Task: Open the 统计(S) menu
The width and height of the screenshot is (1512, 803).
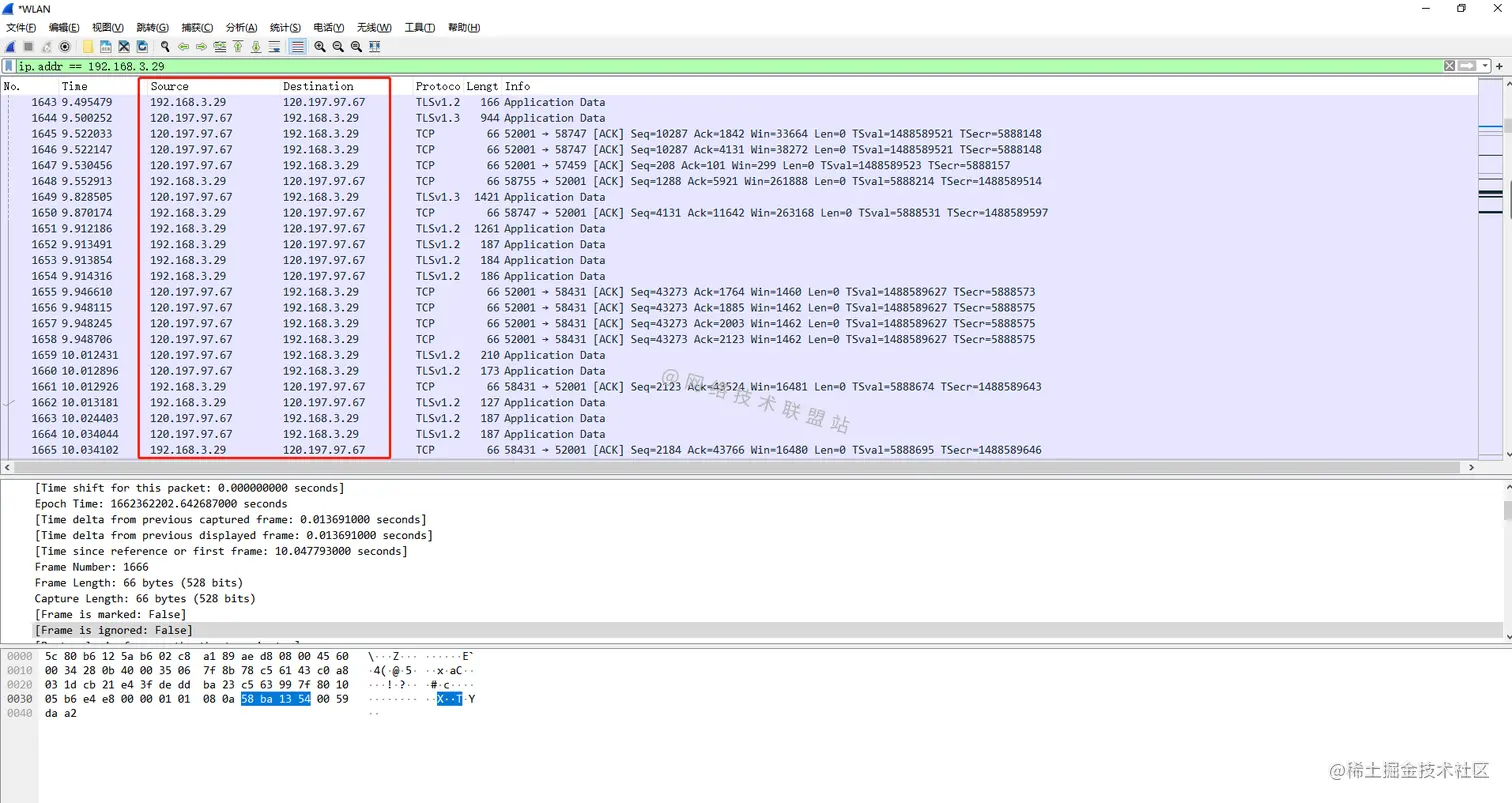Action: tap(286, 27)
